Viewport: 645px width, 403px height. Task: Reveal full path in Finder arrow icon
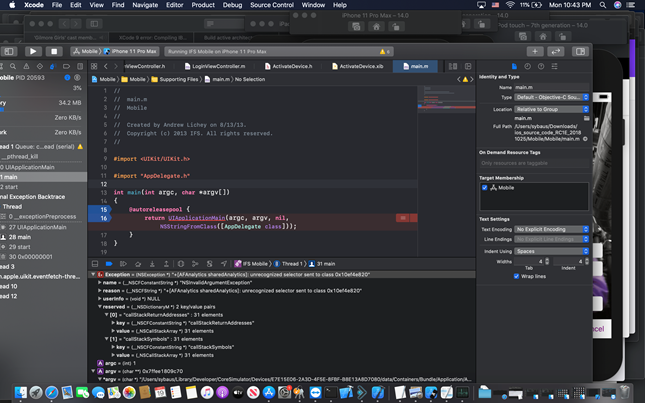[x=585, y=139]
